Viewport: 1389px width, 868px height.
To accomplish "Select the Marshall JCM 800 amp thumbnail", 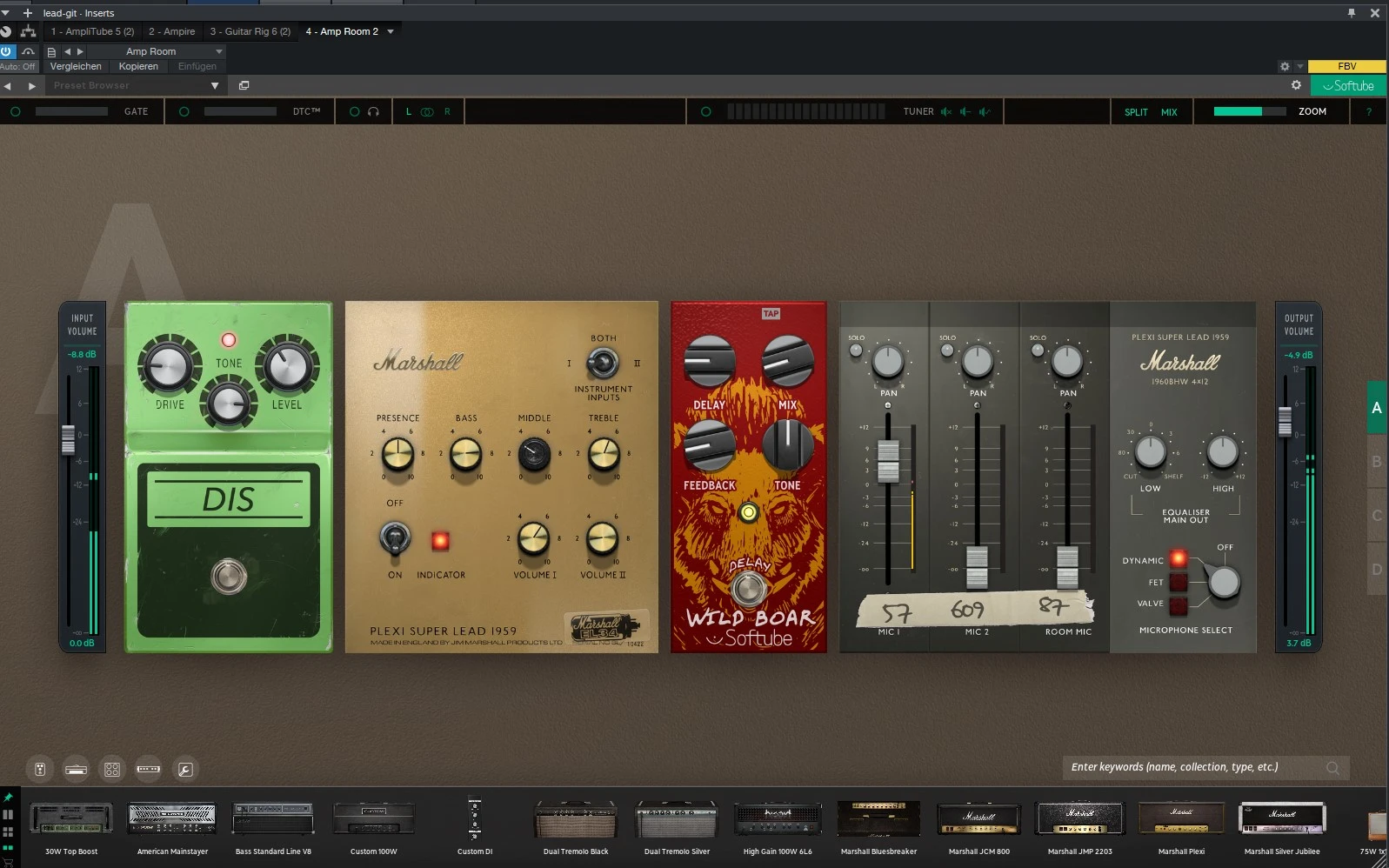I will [x=978, y=820].
